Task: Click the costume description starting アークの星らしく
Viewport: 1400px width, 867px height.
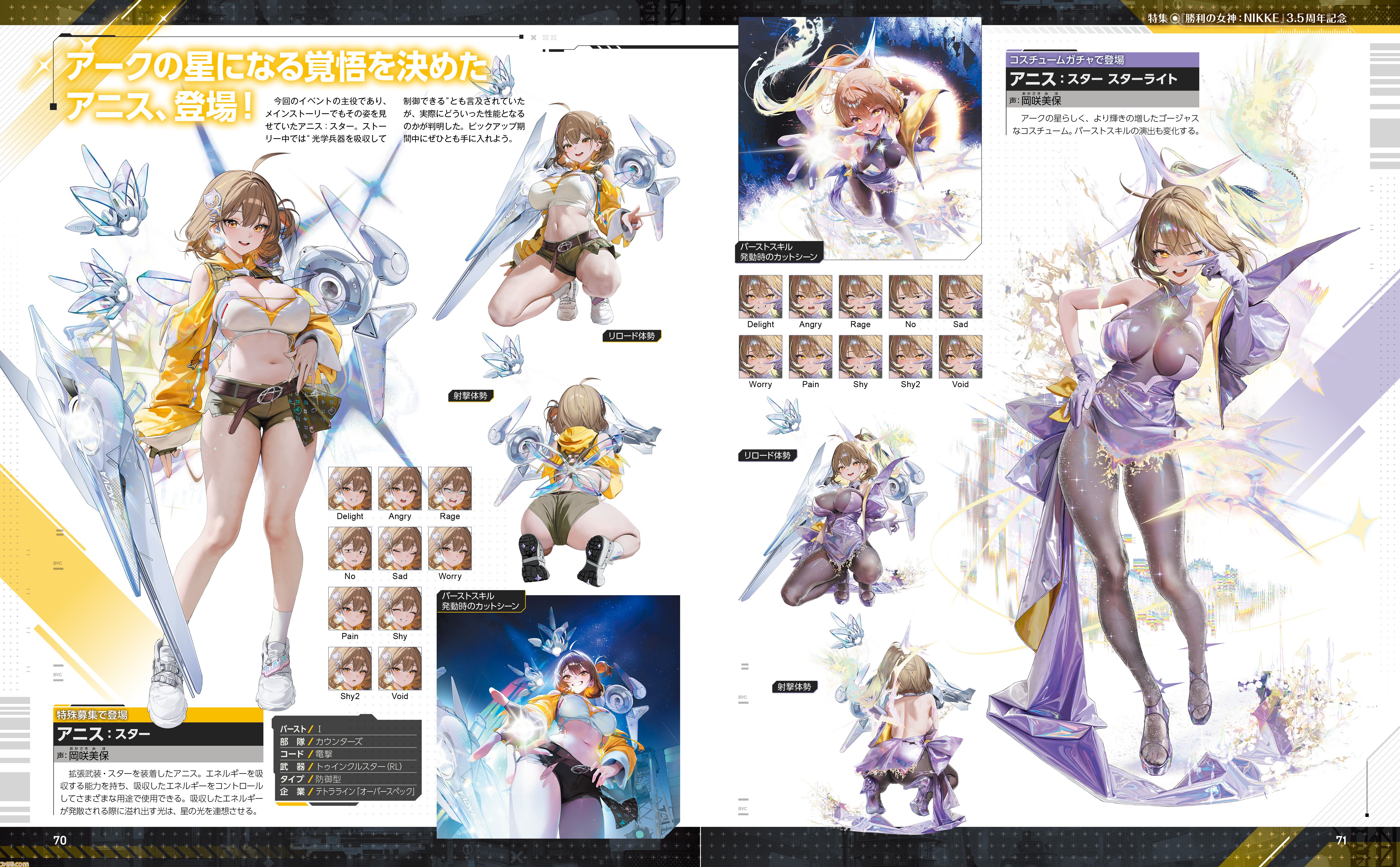Action: (1105, 124)
